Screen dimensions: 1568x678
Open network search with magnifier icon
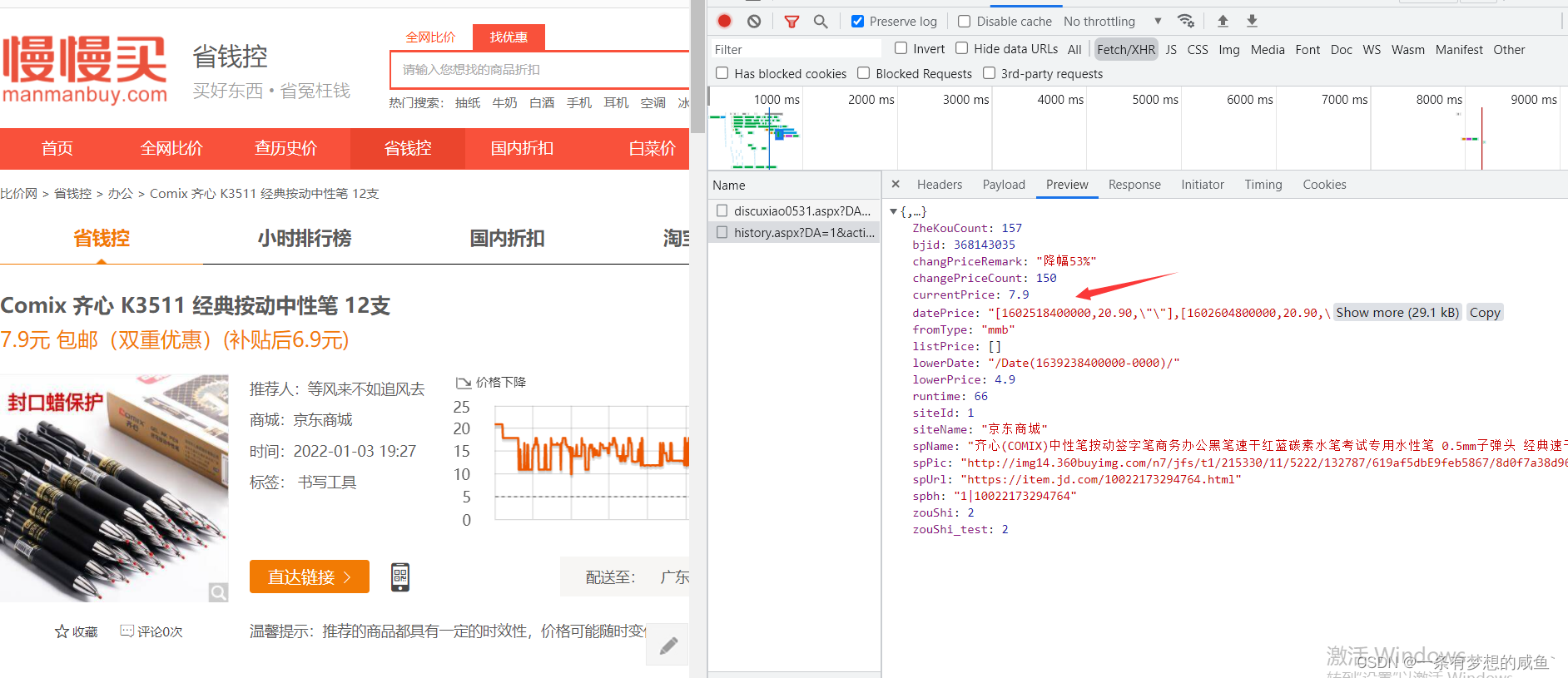point(821,21)
